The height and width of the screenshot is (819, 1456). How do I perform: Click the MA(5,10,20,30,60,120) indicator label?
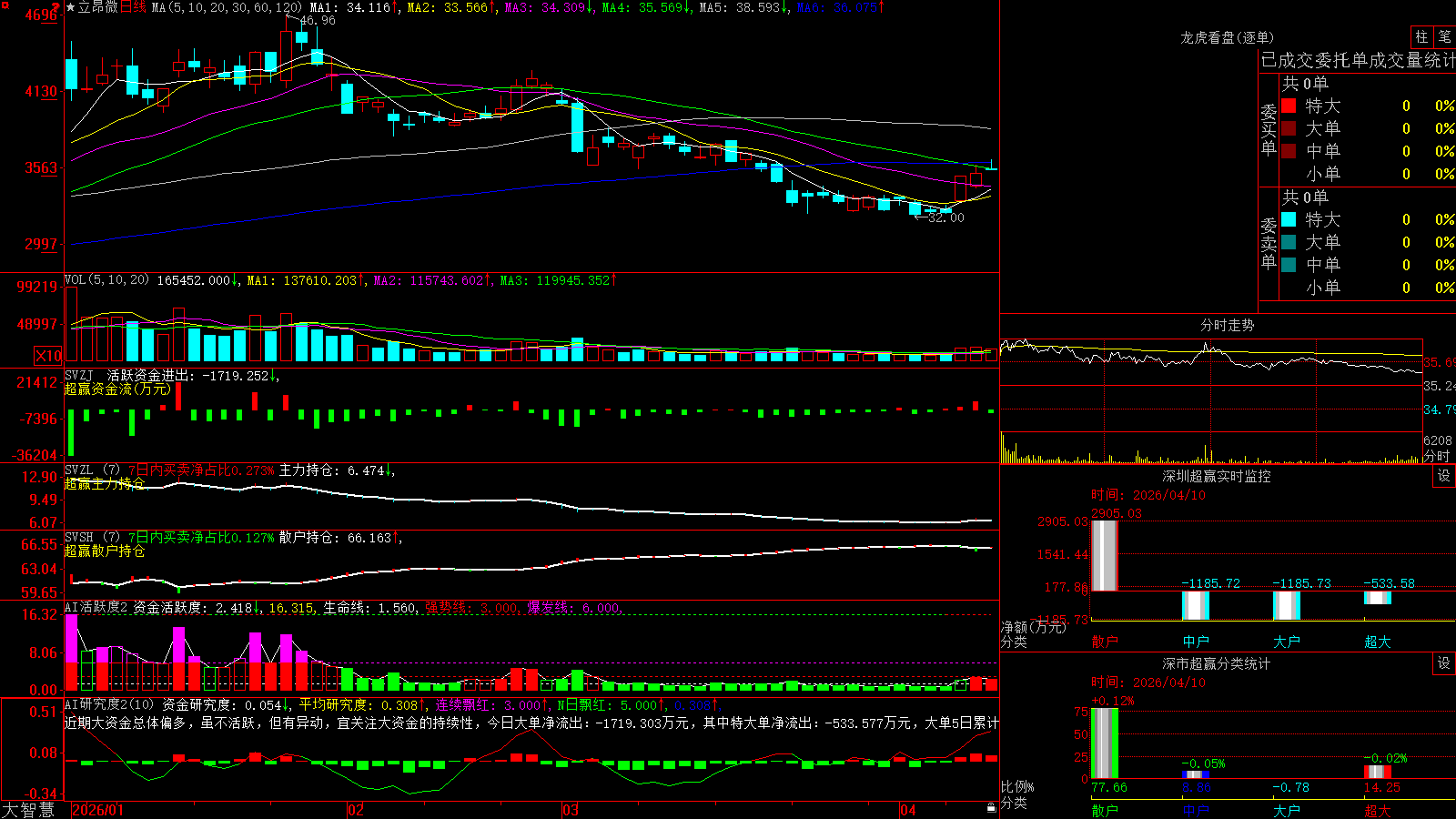coord(227,7)
